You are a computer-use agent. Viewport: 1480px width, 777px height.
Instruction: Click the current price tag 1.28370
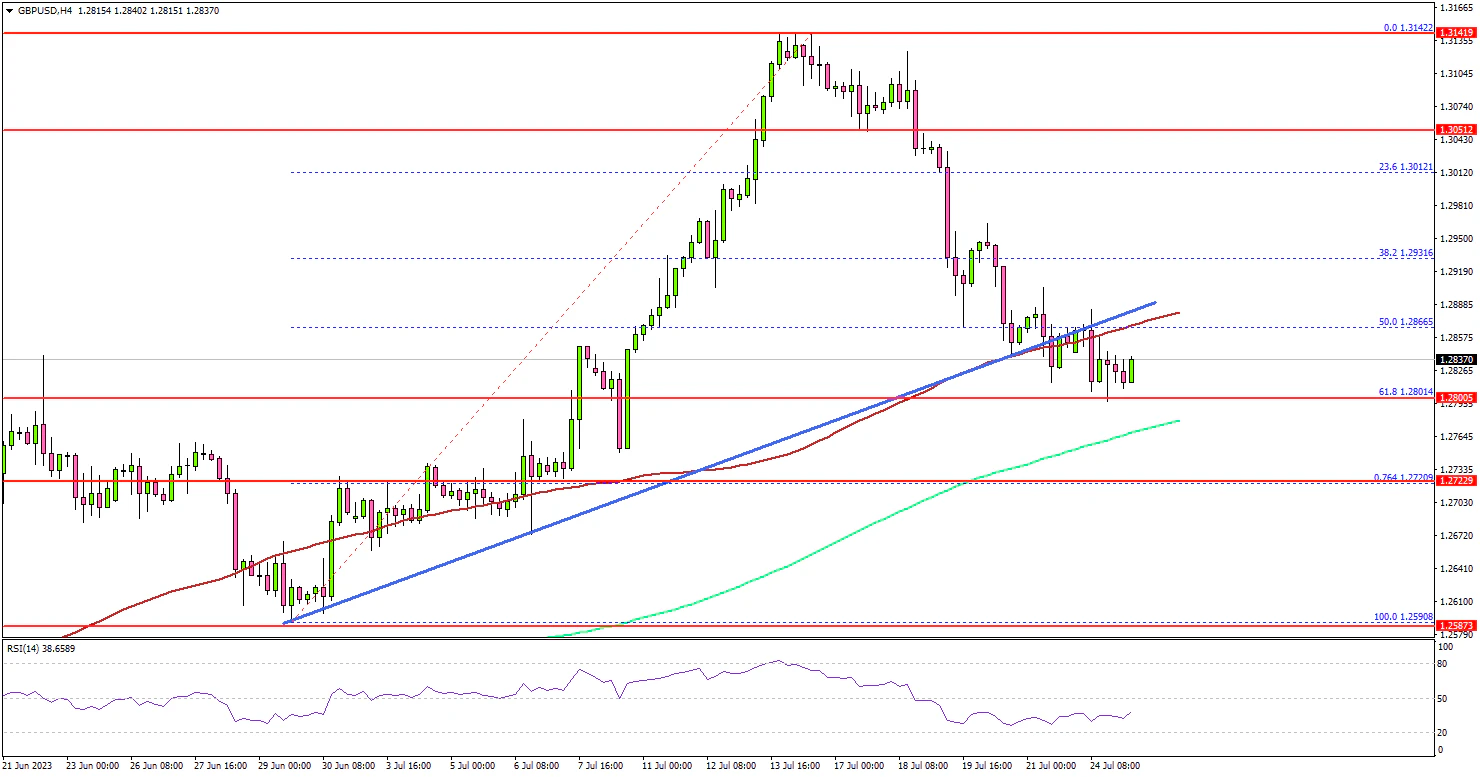(1456, 360)
